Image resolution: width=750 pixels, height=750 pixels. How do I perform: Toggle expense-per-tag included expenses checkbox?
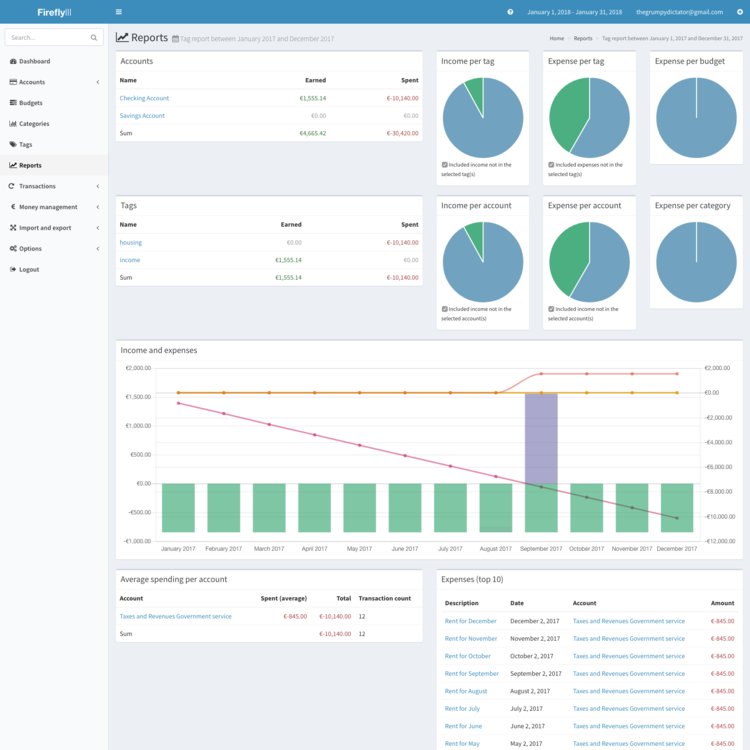552,165
